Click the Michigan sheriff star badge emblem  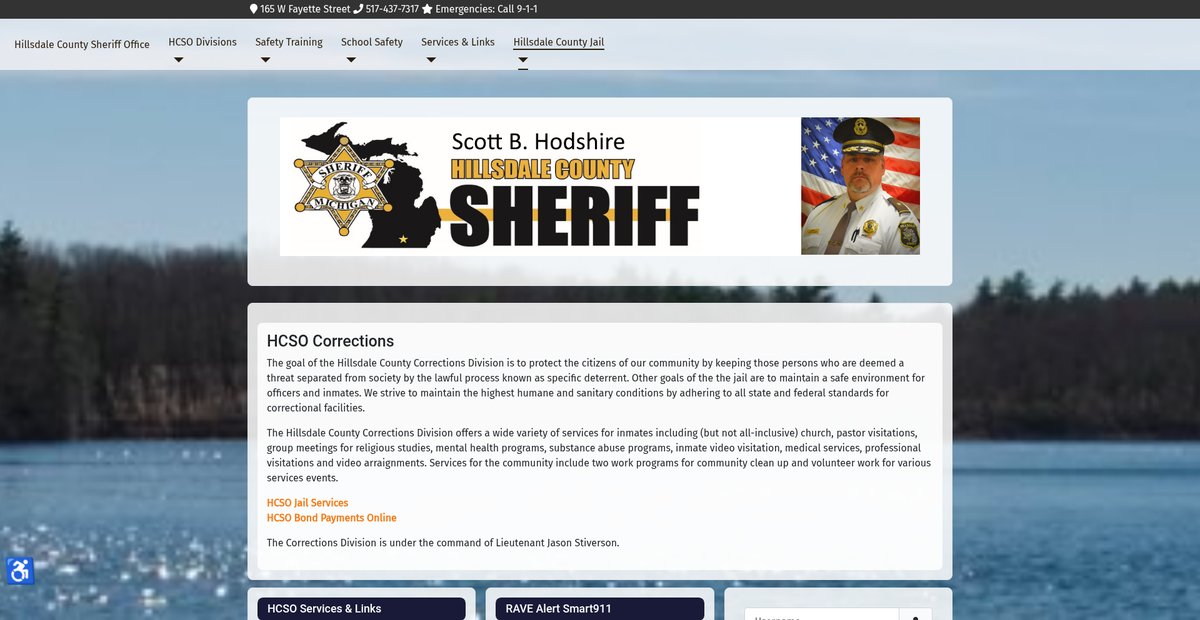(x=342, y=187)
